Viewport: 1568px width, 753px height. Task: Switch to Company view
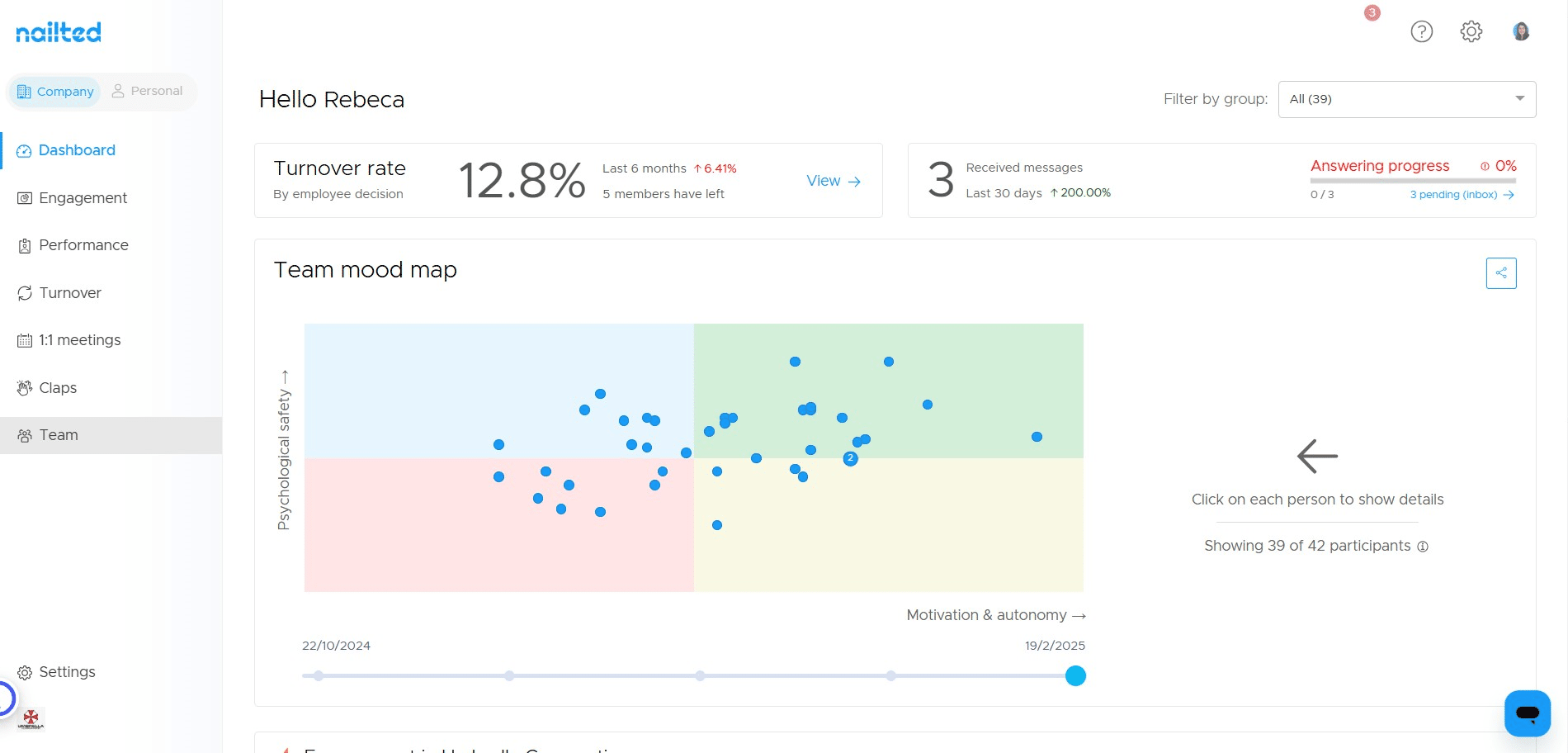pos(55,92)
